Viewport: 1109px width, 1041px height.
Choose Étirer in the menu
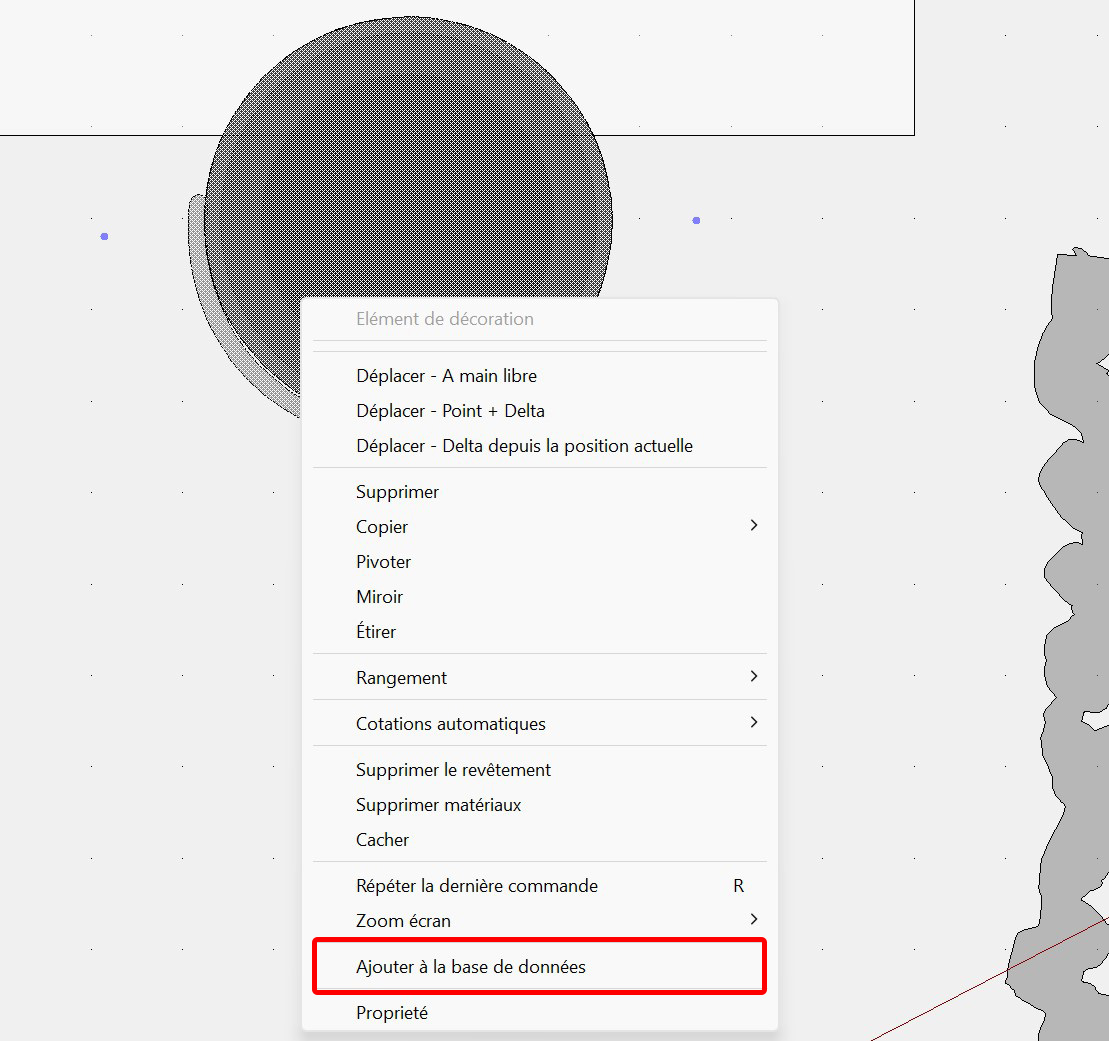pyautogui.click(x=376, y=632)
